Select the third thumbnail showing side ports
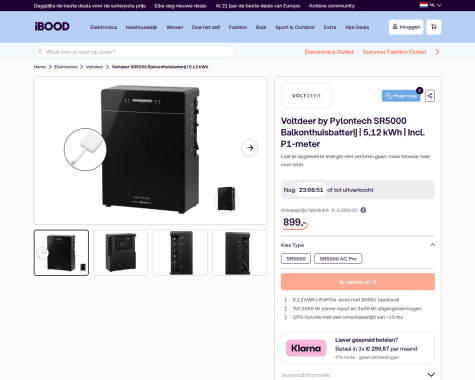Screen dimensions: 475x380 [180, 253]
